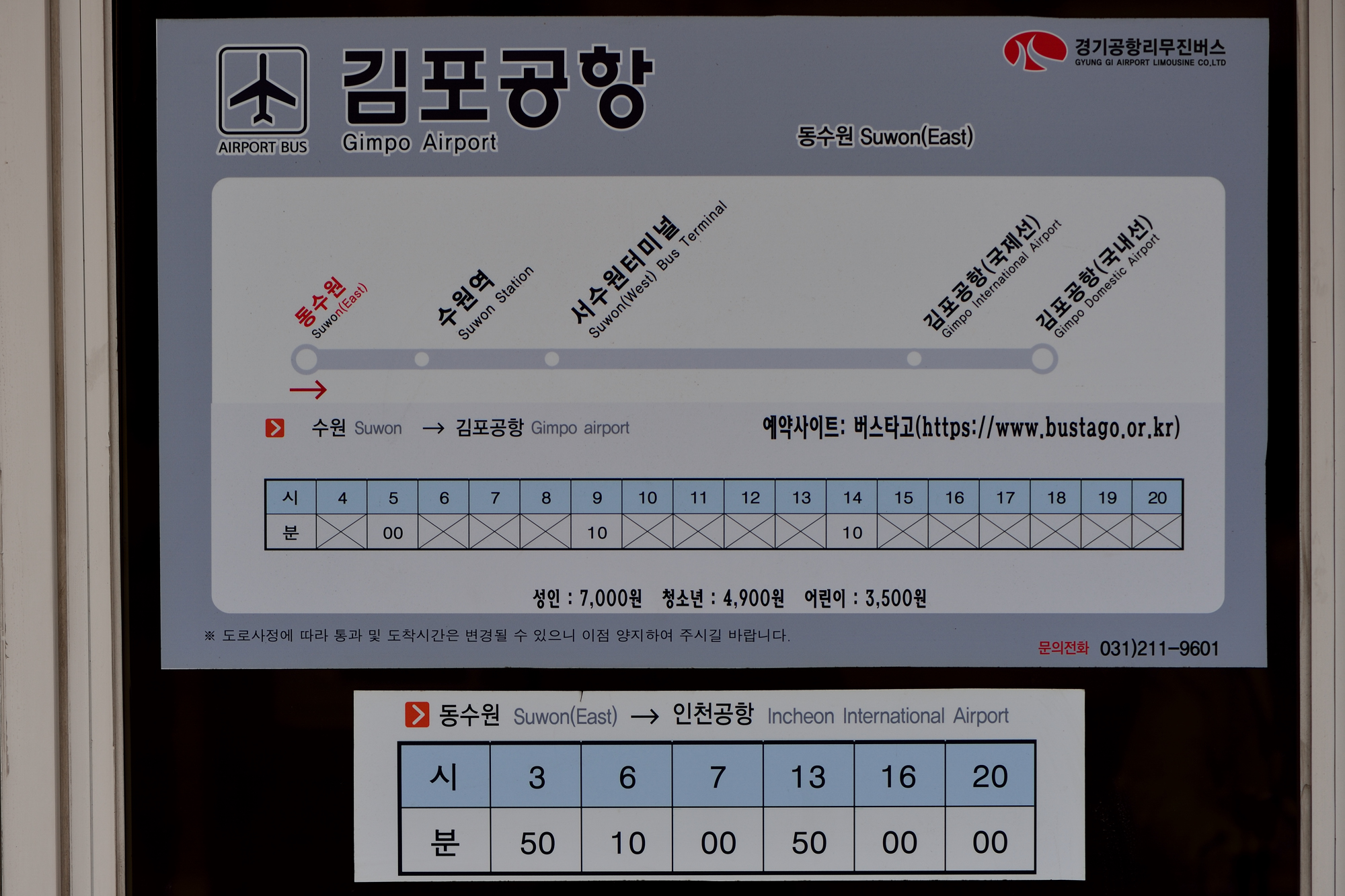Click the Suwon Station stop dot
1345x896 pixels.
(x=422, y=359)
